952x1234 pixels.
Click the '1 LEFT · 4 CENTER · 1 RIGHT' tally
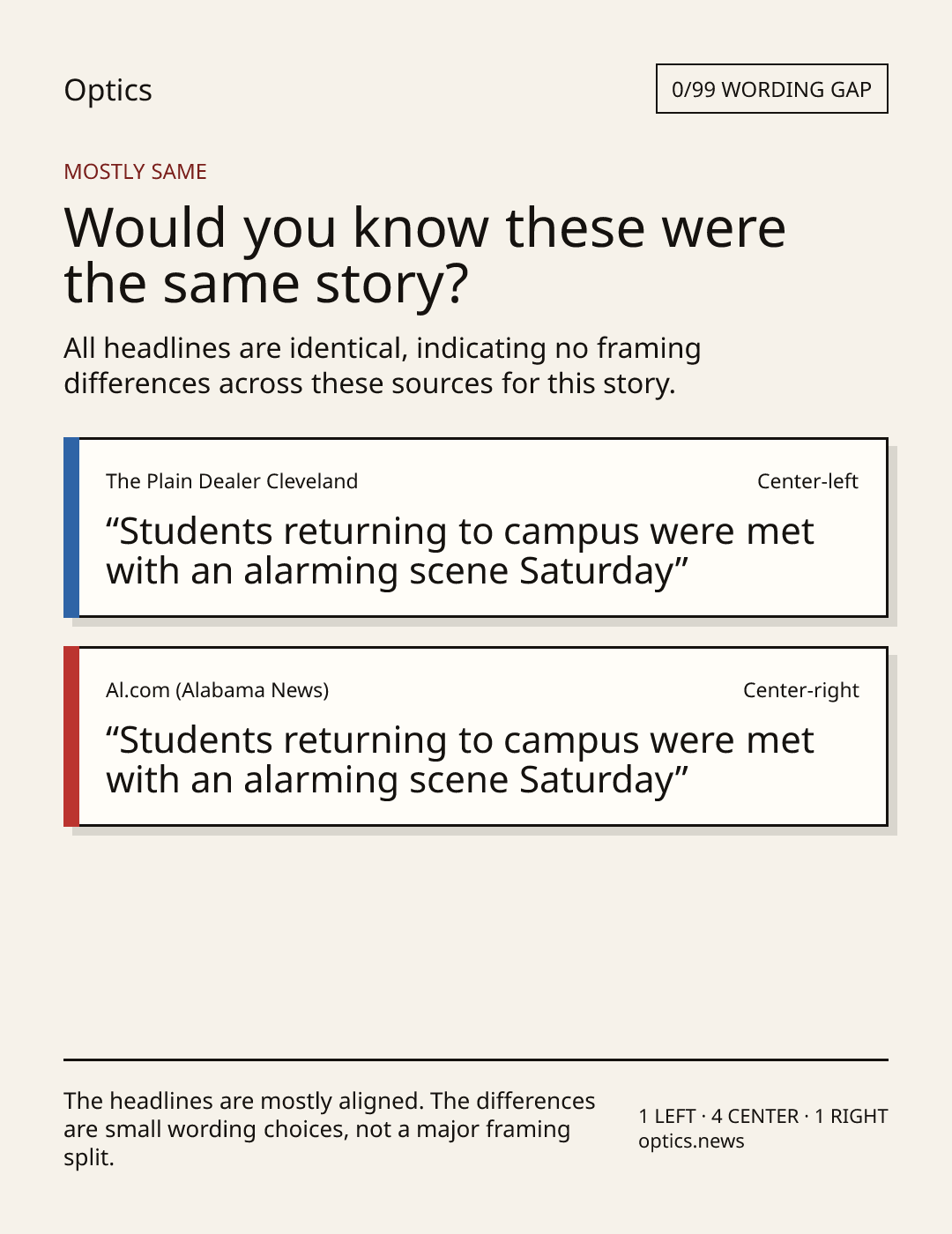coord(762,1116)
